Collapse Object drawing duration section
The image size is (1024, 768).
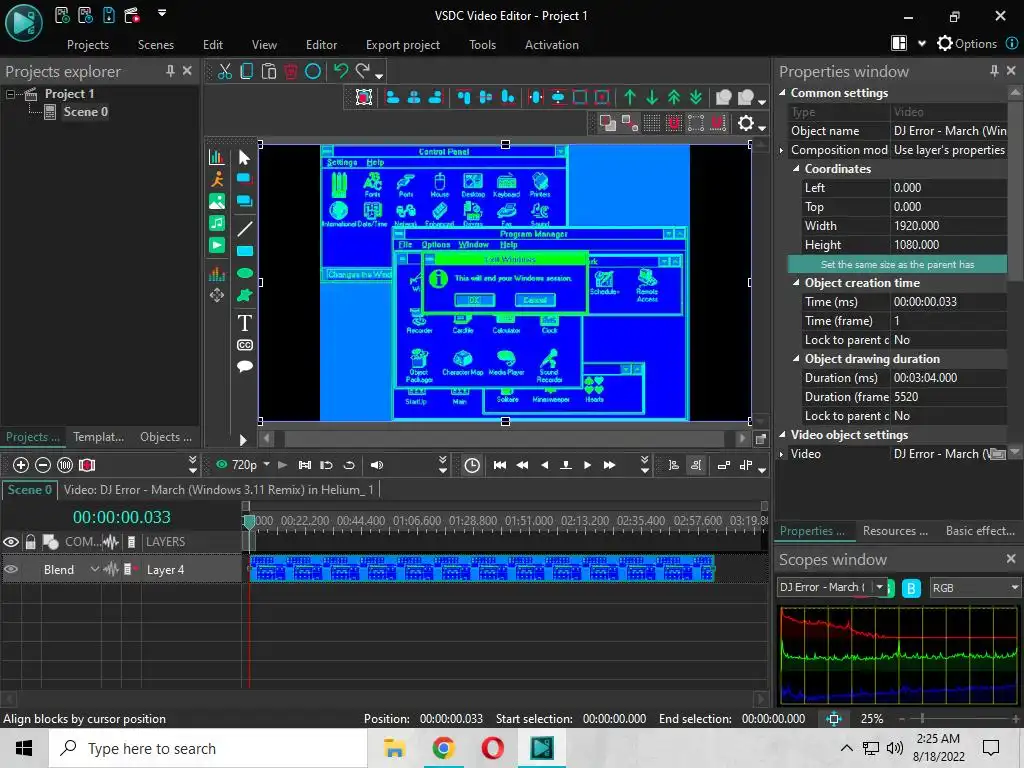pyautogui.click(x=796, y=359)
